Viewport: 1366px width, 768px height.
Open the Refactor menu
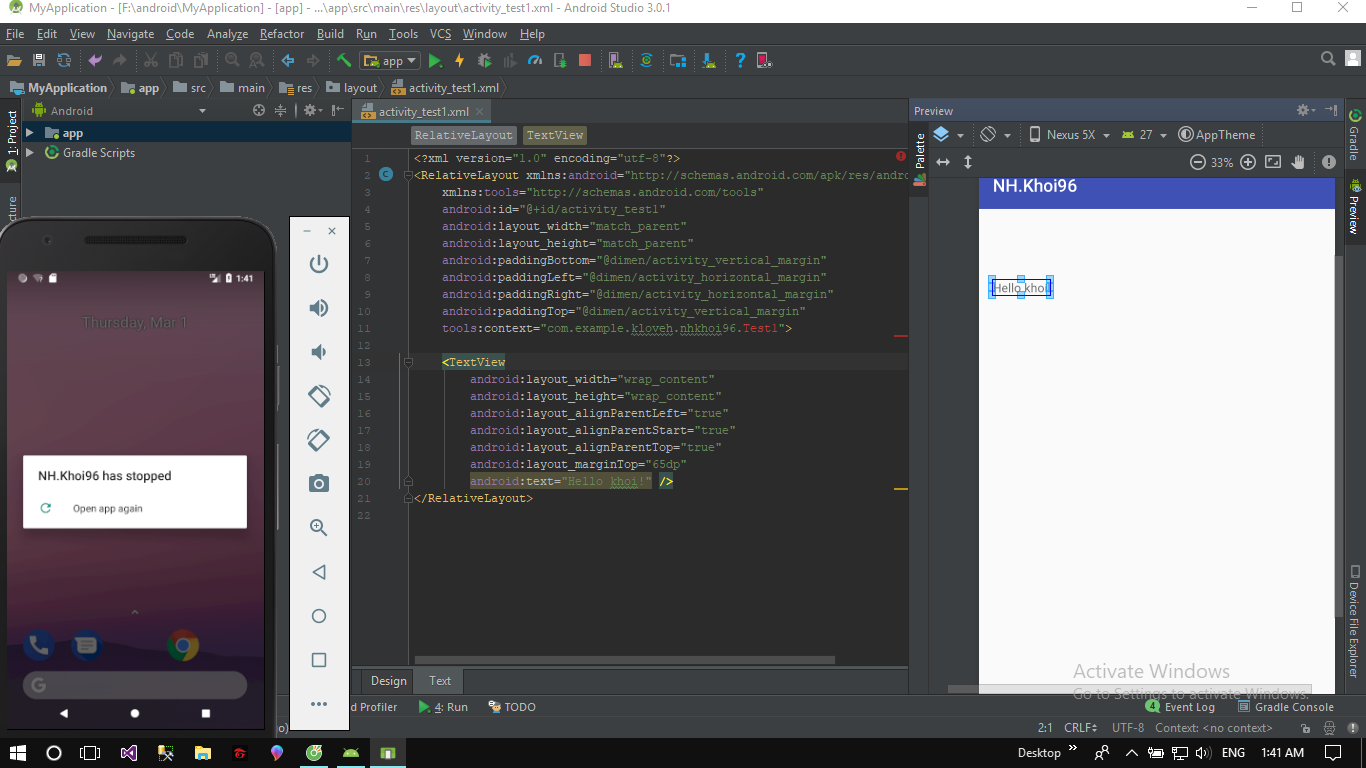[281, 34]
